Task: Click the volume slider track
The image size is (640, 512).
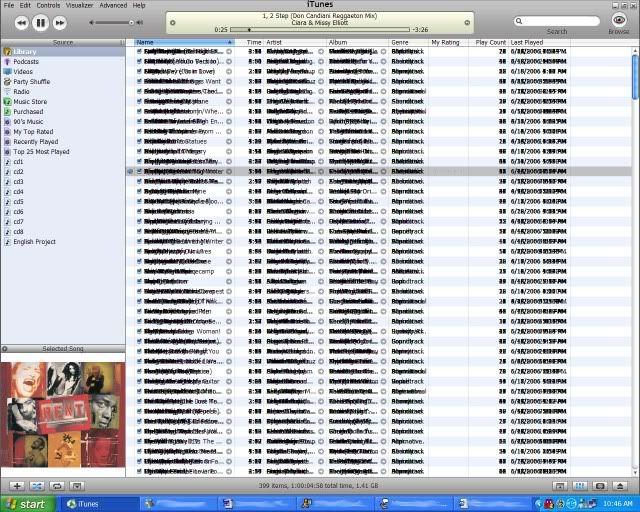Action: coord(115,22)
